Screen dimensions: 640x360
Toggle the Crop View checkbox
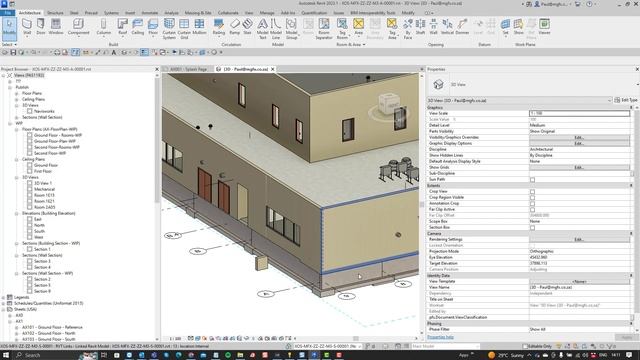point(532,191)
